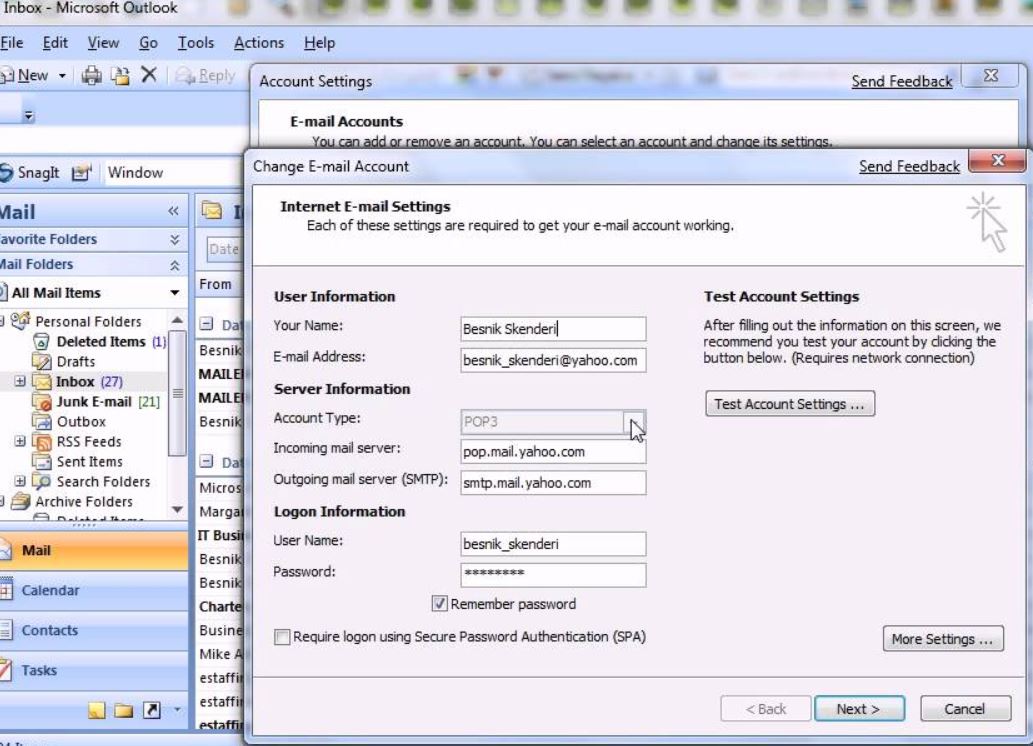Click the Incoming mail server field

(553, 452)
